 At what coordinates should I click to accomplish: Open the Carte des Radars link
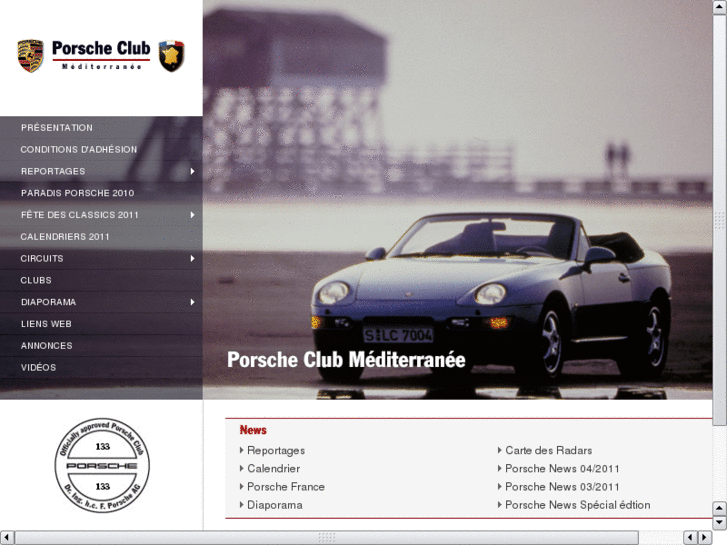pyautogui.click(x=548, y=450)
